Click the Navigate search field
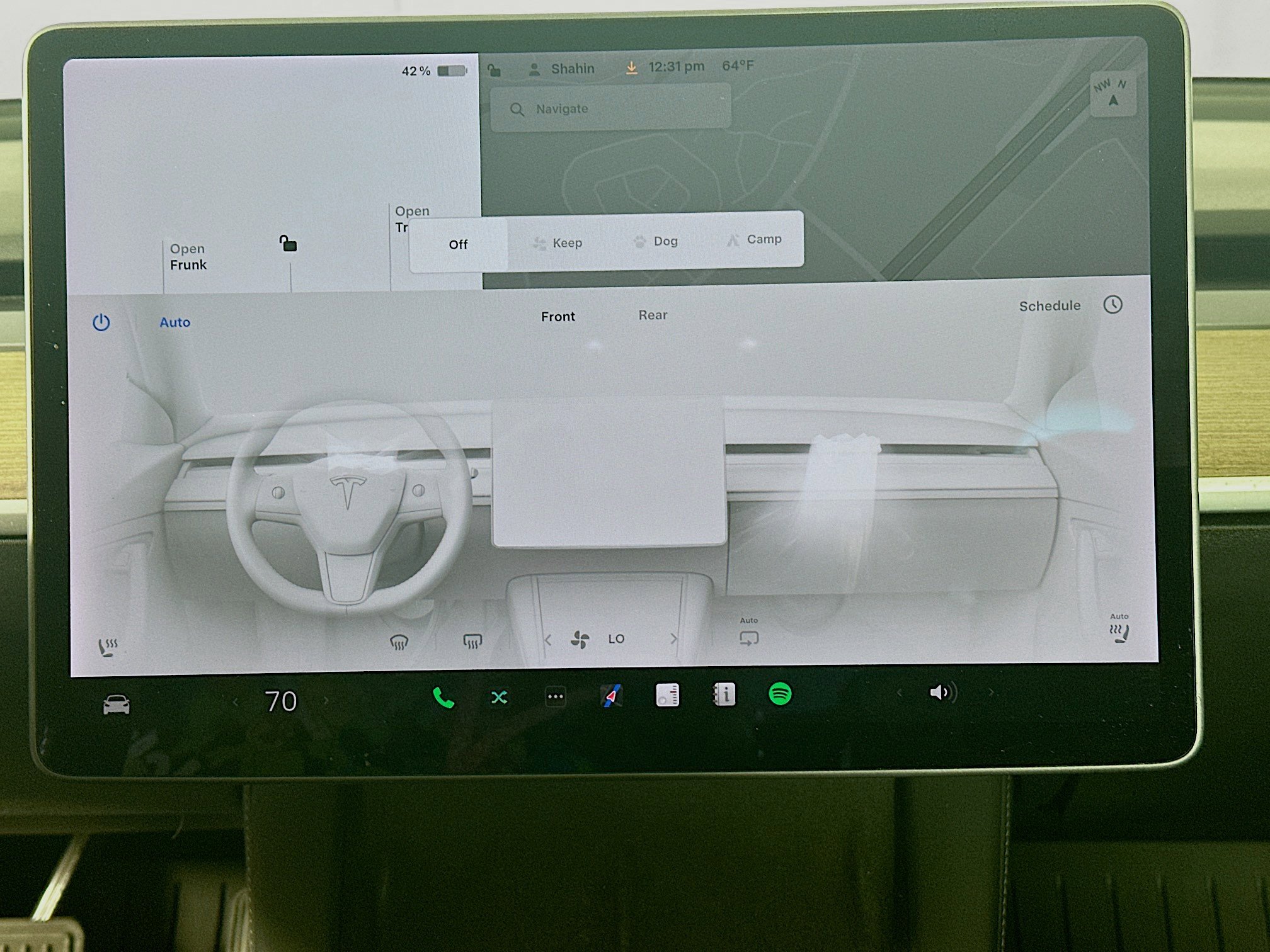This screenshot has height=952, width=1270. point(610,109)
